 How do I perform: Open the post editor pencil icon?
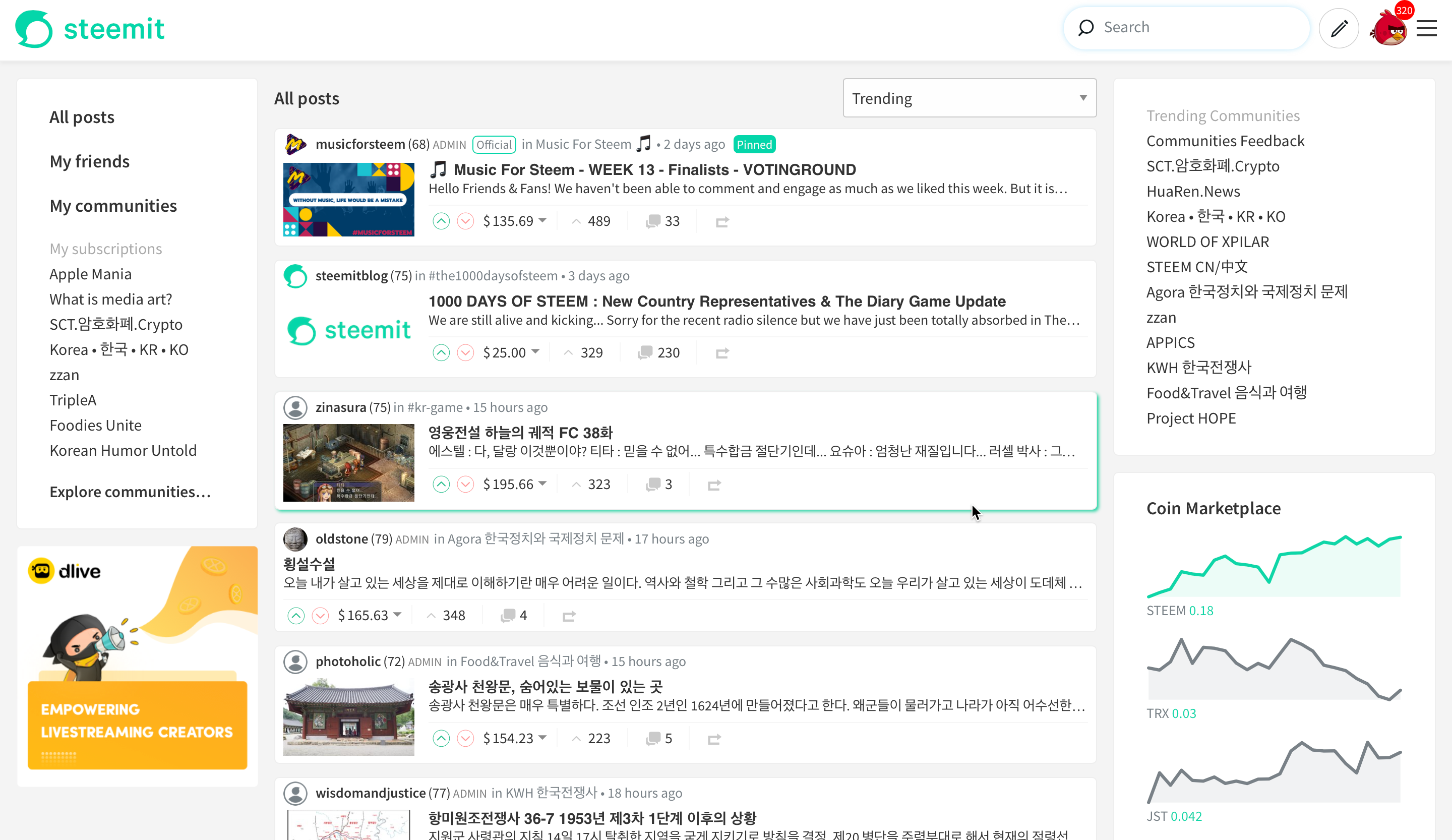(1339, 28)
